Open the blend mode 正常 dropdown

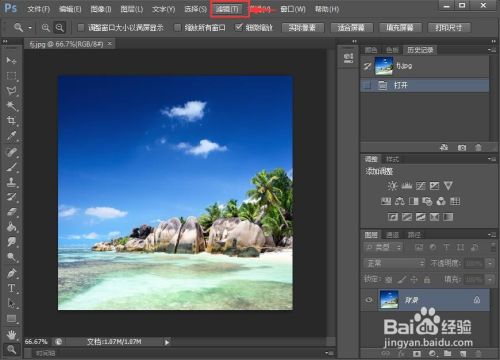[395, 263]
